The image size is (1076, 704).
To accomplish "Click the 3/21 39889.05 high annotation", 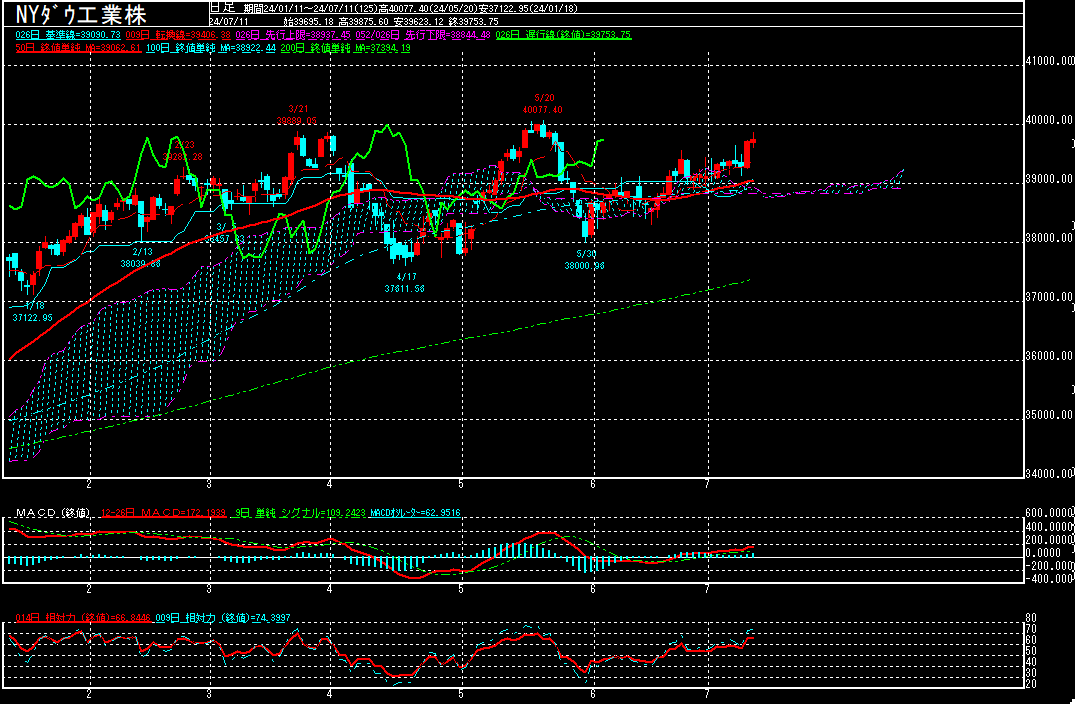I will point(297,115).
